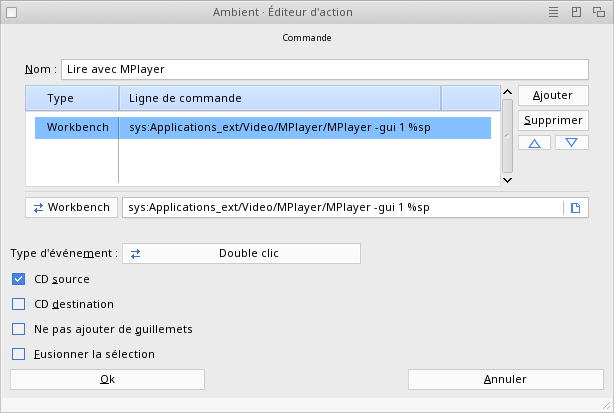614x413 pixels.
Task: Confirm with the Ok button
Action: tap(107, 379)
